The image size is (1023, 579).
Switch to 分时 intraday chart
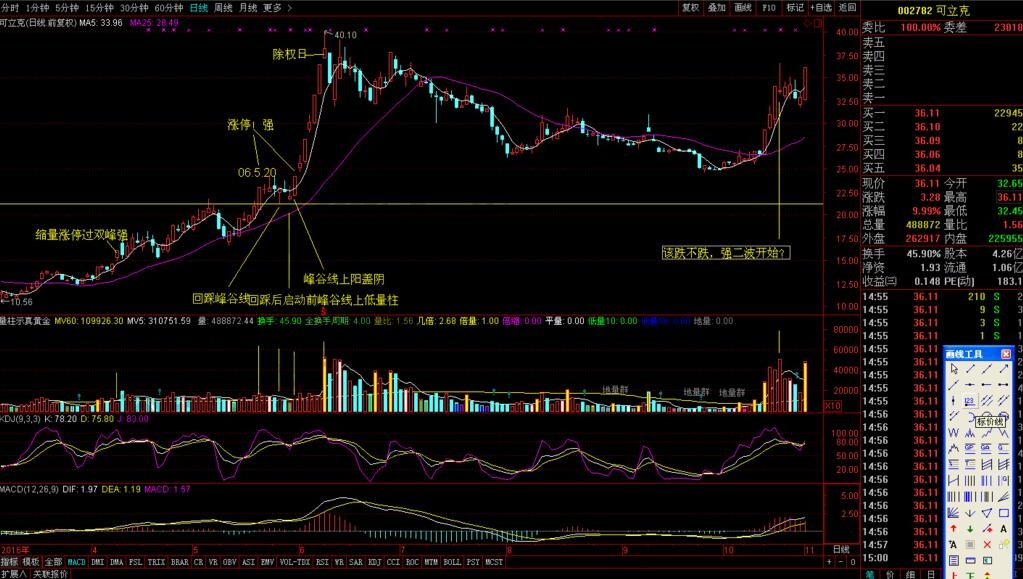(10, 8)
